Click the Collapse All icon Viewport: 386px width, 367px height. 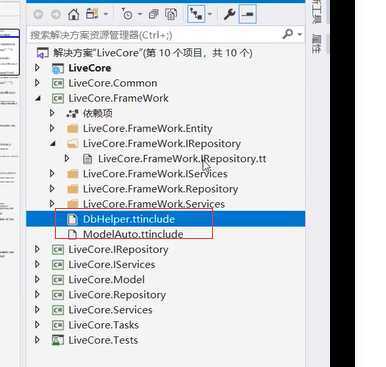pyautogui.click(x=154, y=14)
